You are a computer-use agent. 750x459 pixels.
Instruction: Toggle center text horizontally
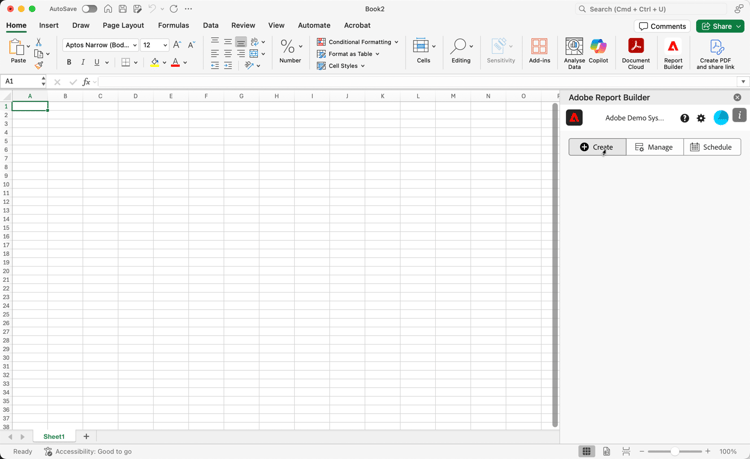(228, 54)
